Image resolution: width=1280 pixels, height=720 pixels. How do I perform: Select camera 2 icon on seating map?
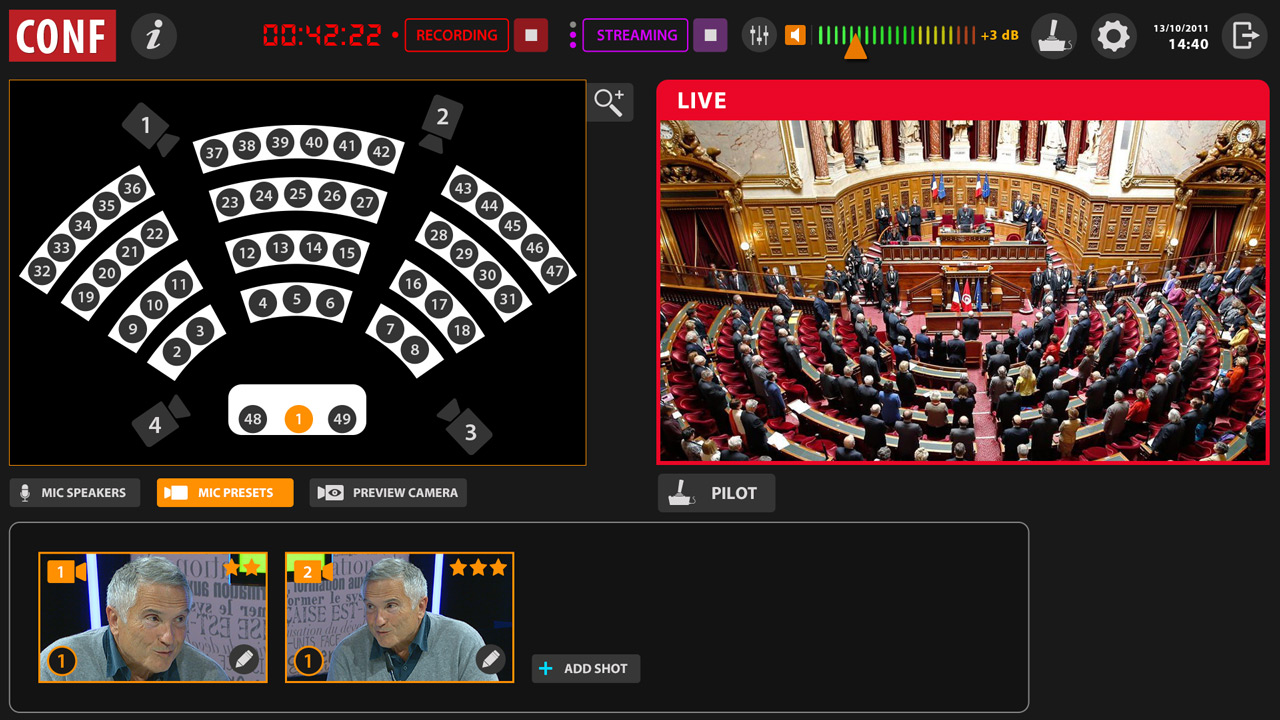pyautogui.click(x=439, y=123)
